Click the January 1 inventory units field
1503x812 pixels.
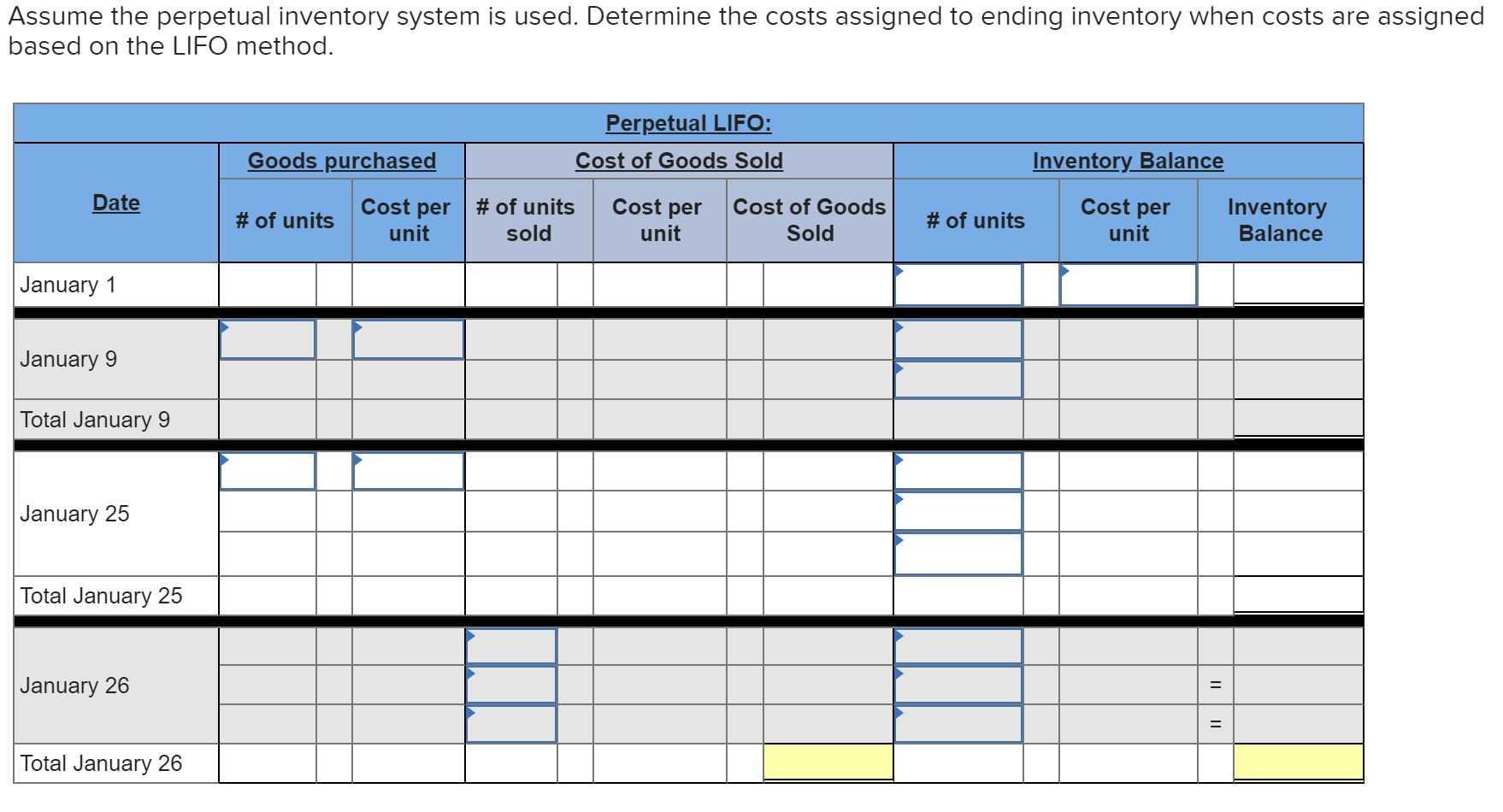click(x=958, y=285)
